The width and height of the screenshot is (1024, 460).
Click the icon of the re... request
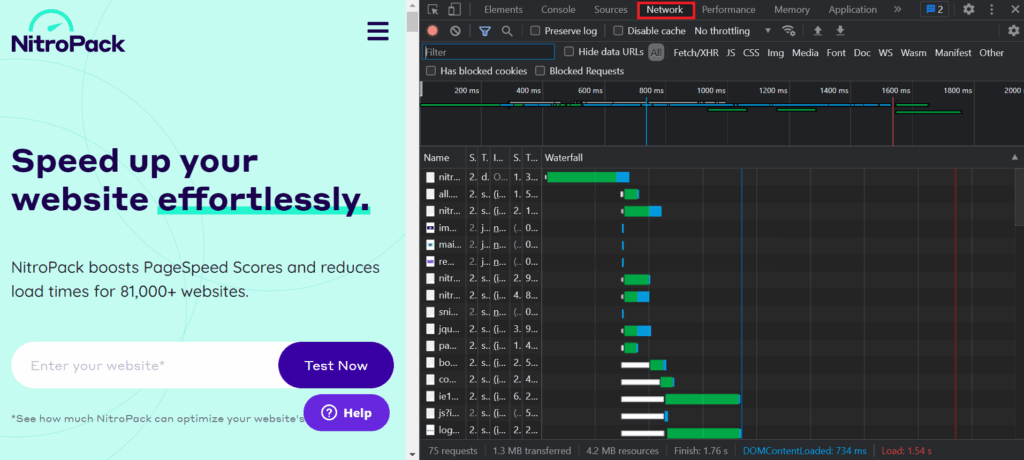[430, 262]
